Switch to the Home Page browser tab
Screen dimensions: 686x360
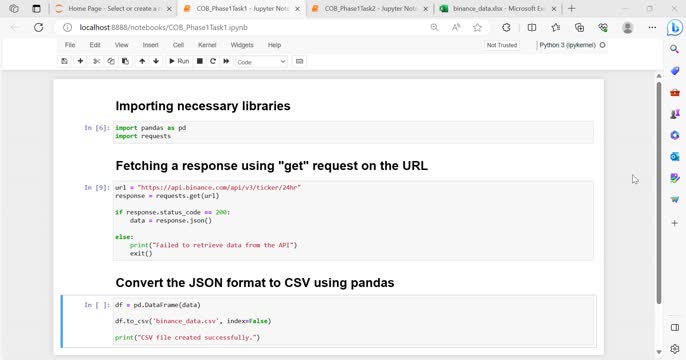pyautogui.click(x=113, y=9)
